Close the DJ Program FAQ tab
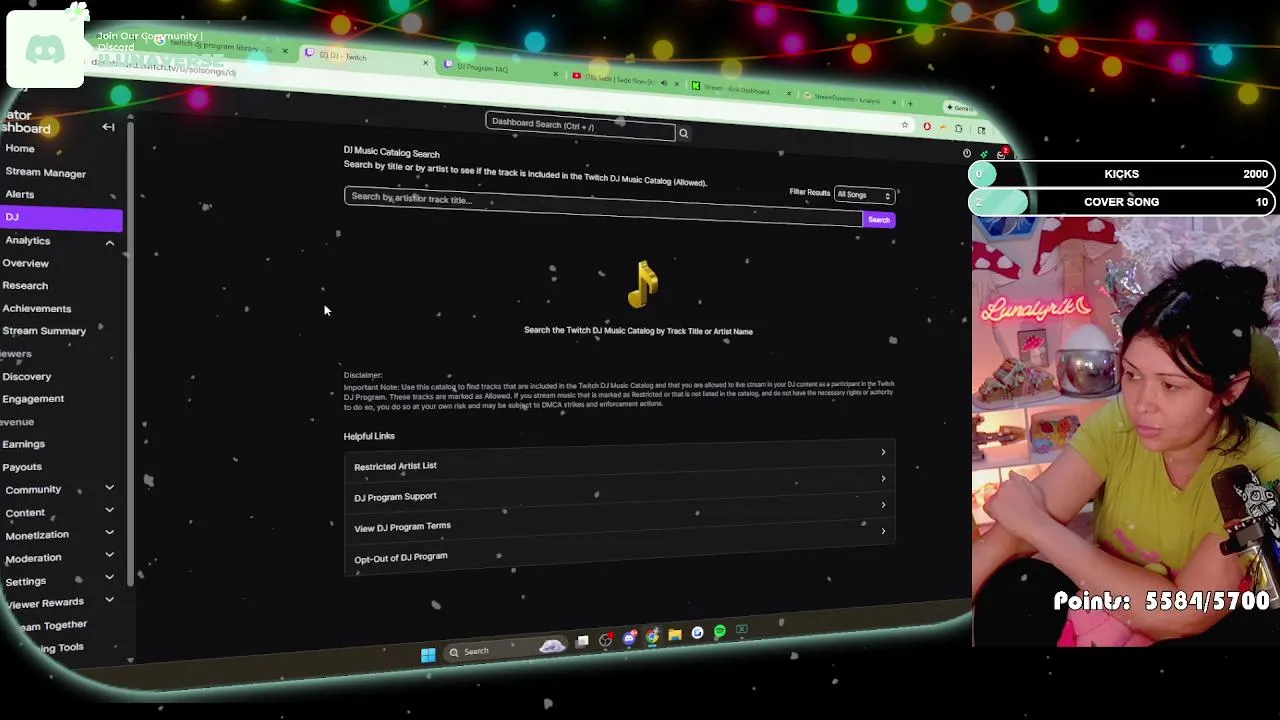This screenshot has width=1280, height=720. click(x=556, y=73)
